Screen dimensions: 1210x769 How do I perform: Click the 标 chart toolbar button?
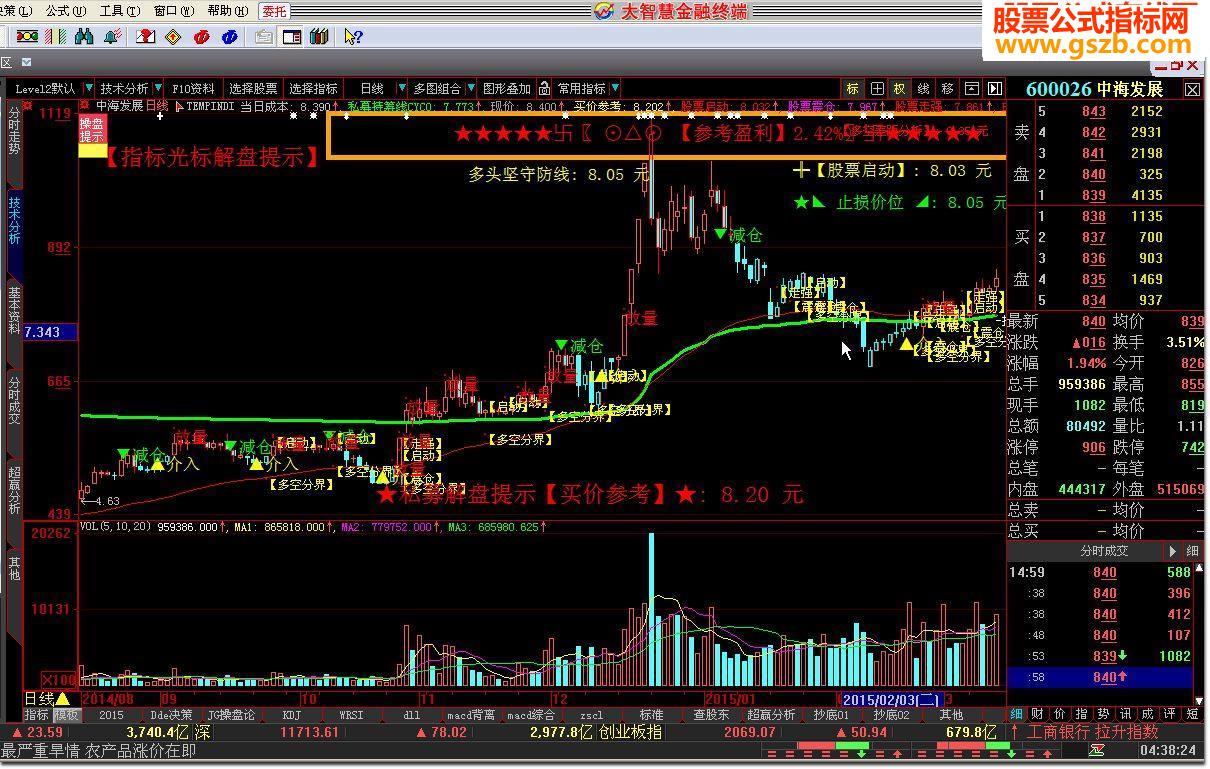tap(853, 88)
